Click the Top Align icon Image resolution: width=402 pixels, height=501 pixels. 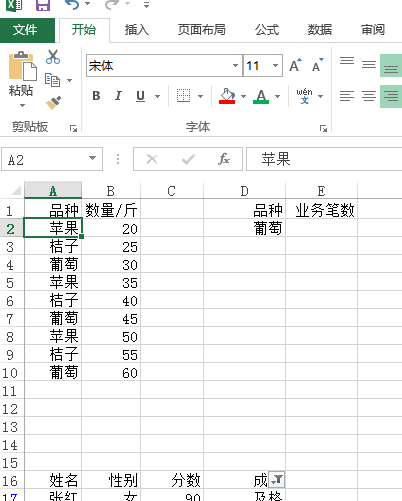click(x=347, y=61)
